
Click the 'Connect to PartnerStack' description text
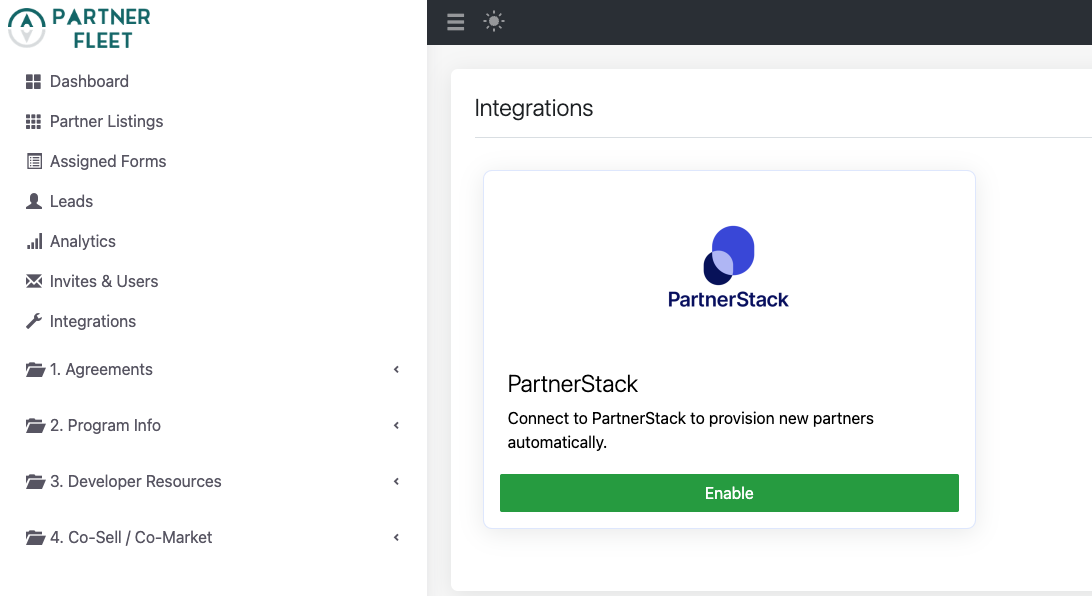[x=690, y=430]
